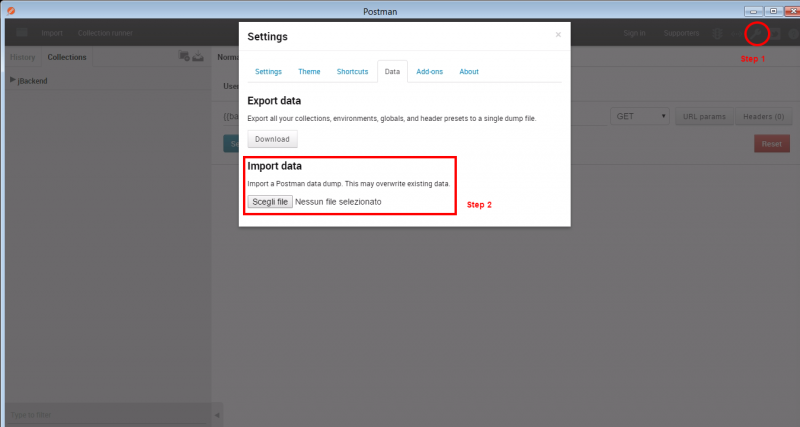This screenshot has height=427, width=800.
Task: Click the import collection tray icon
Action: coord(198,56)
